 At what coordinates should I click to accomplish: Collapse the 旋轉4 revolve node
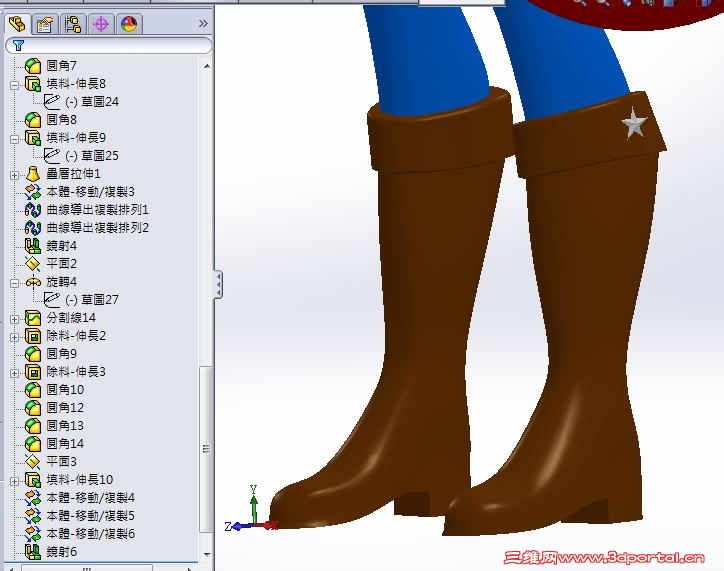click(x=14, y=283)
